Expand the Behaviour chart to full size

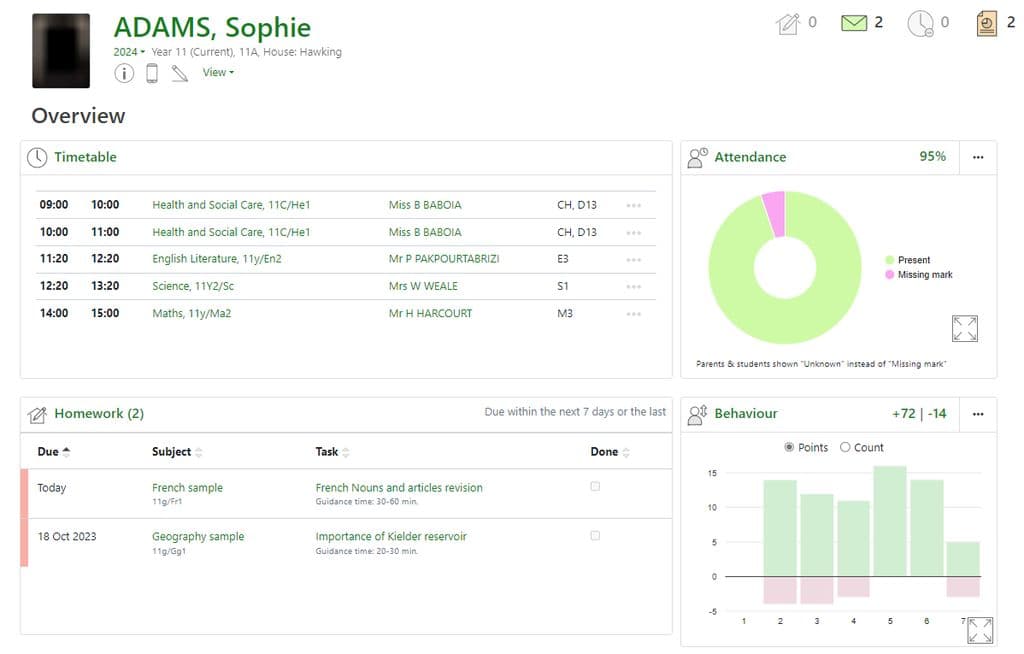[x=980, y=629]
